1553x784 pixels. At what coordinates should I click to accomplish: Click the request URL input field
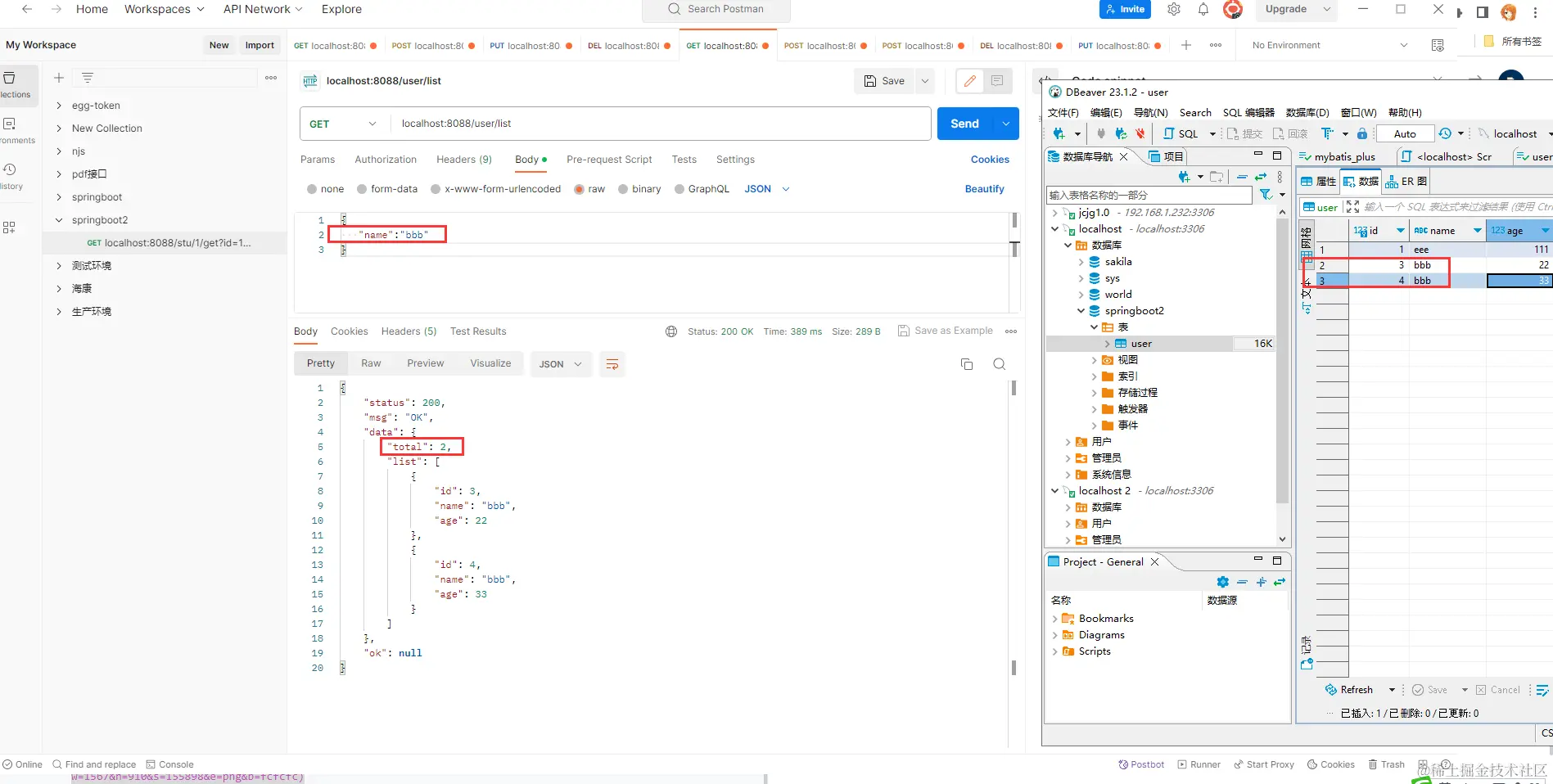[x=661, y=124]
